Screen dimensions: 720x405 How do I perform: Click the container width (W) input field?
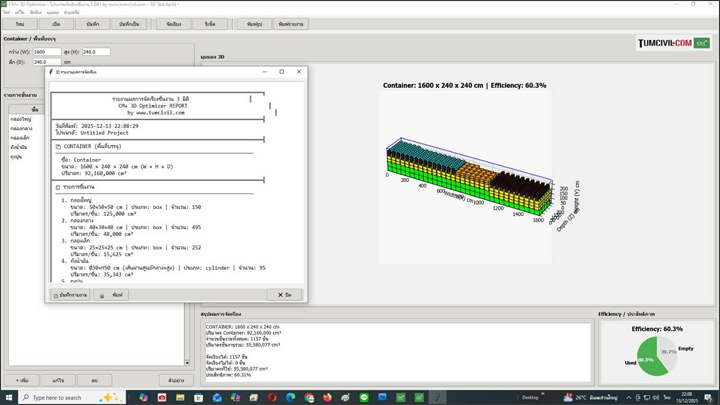pos(46,51)
